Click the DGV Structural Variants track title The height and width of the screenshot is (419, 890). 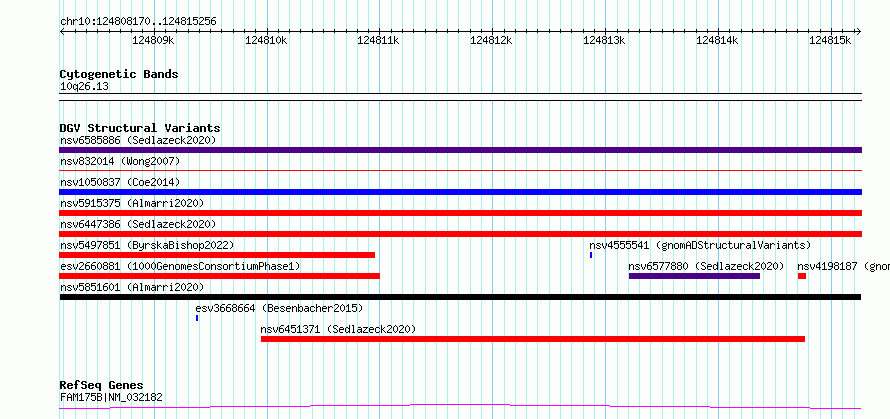(x=140, y=128)
